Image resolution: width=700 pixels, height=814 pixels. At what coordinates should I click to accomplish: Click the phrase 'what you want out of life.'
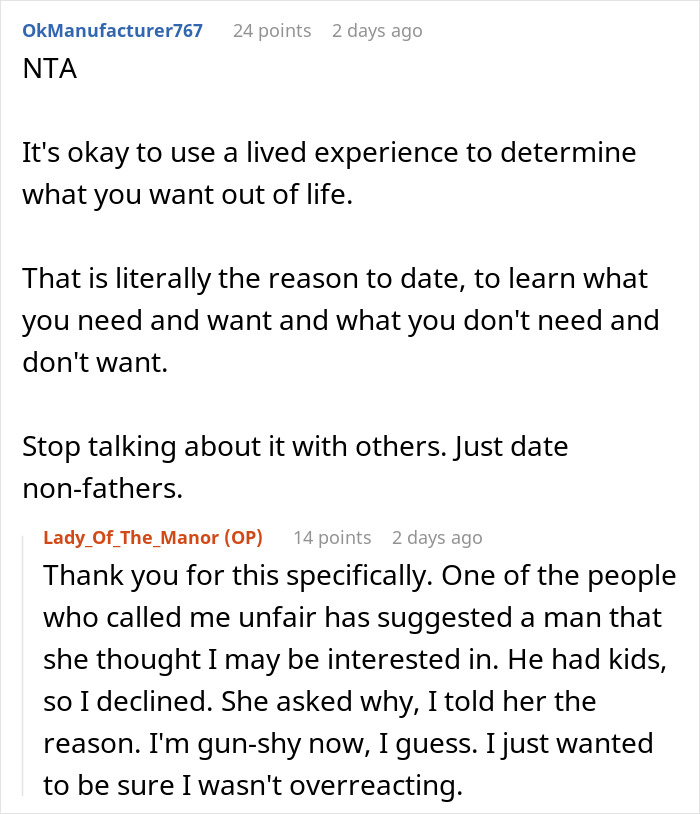coord(187,196)
